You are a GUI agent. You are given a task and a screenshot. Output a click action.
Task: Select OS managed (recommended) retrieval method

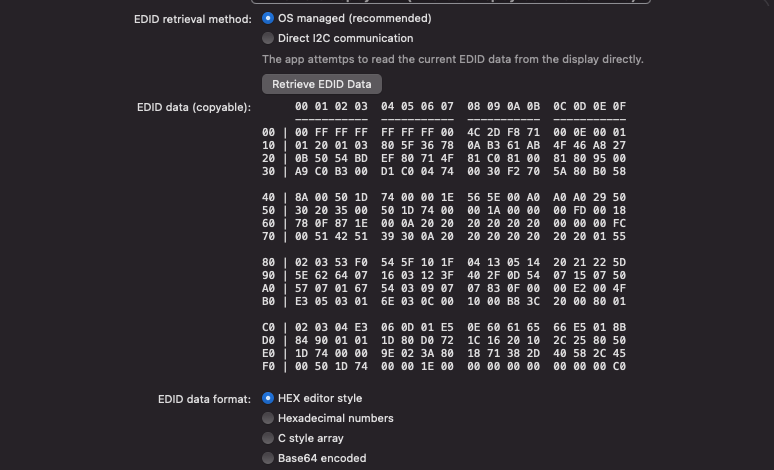point(268,18)
